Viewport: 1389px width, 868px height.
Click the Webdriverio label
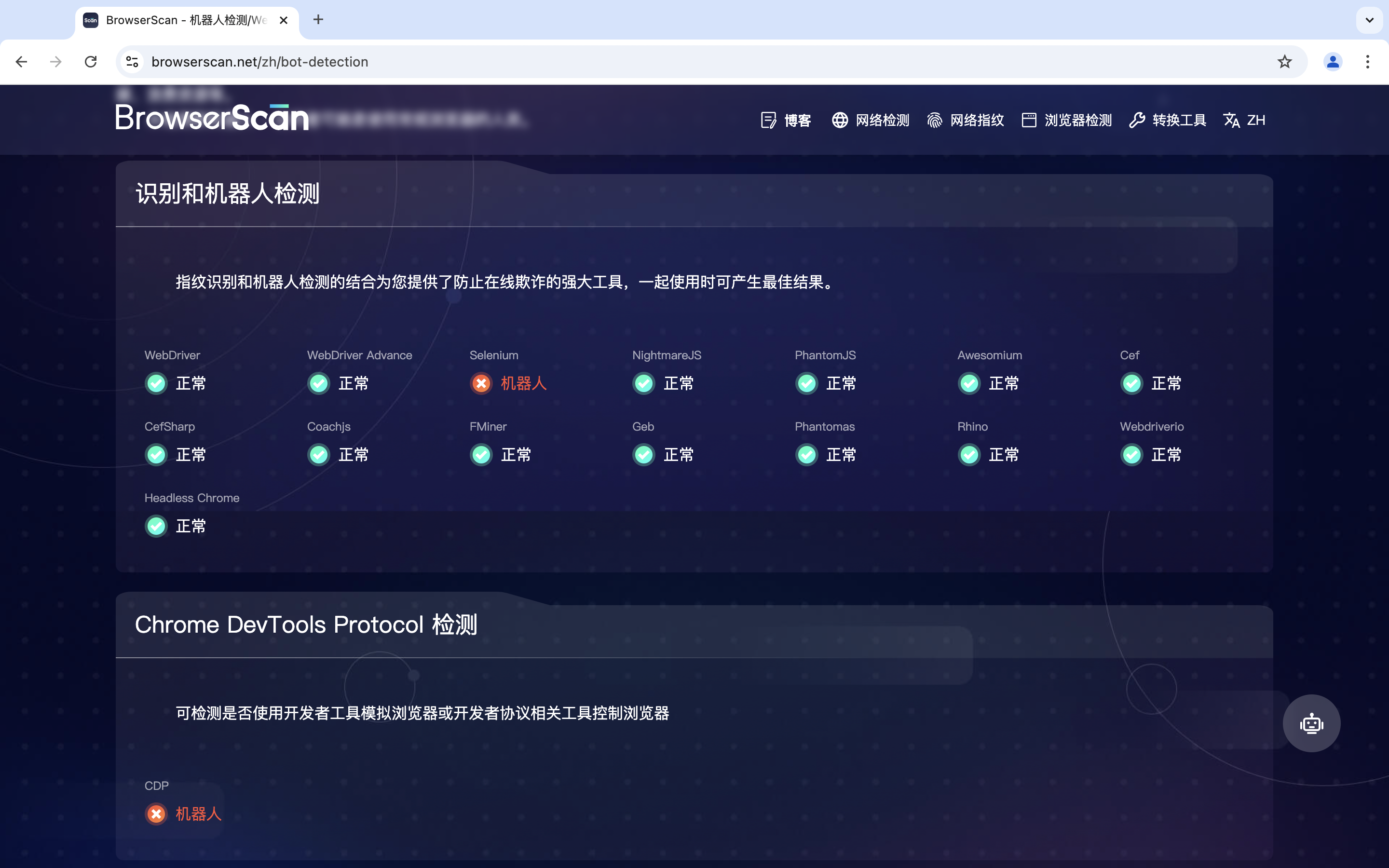point(1151,427)
